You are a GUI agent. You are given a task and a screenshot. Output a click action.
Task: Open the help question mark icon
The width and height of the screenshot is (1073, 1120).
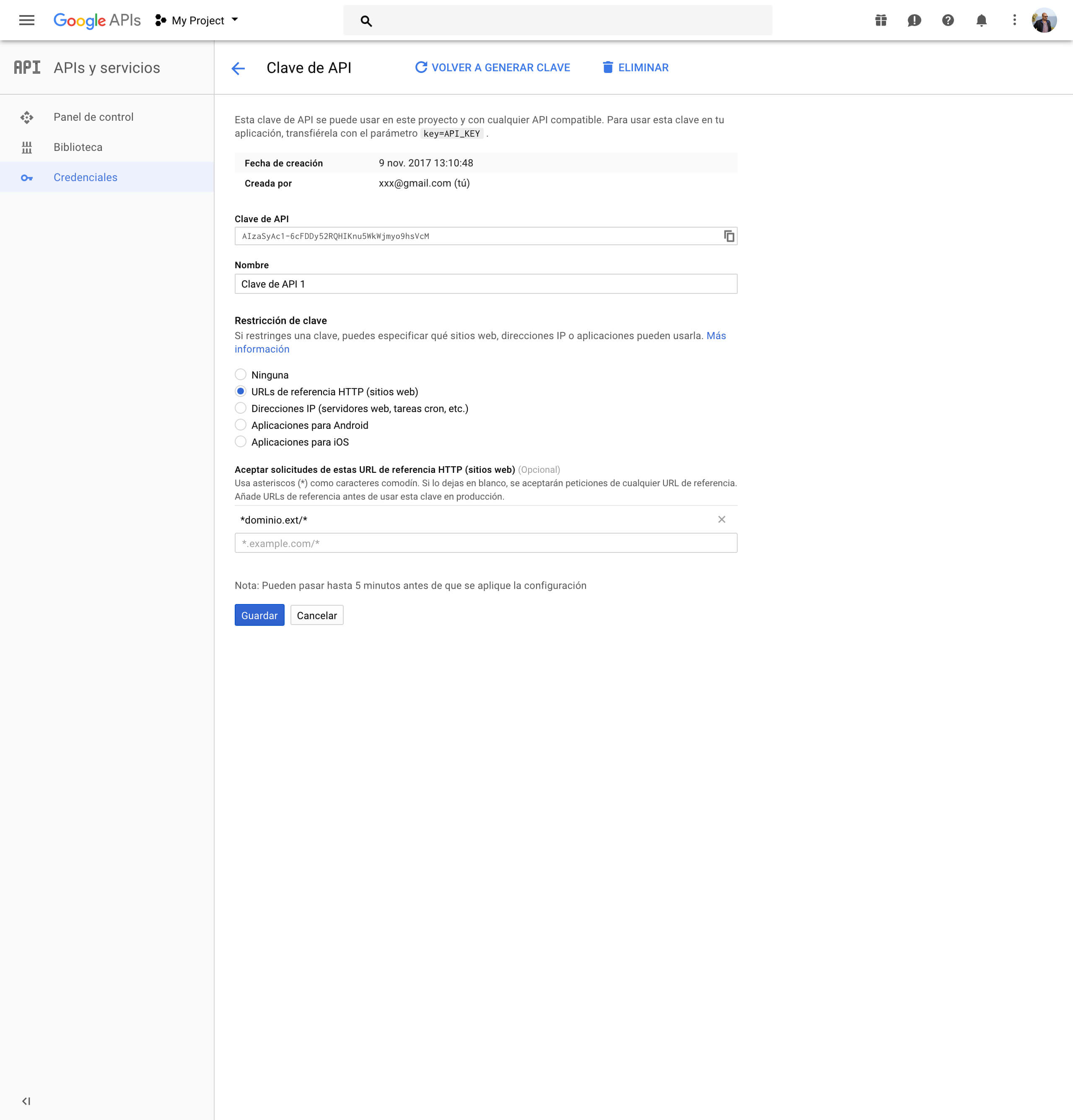point(947,21)
